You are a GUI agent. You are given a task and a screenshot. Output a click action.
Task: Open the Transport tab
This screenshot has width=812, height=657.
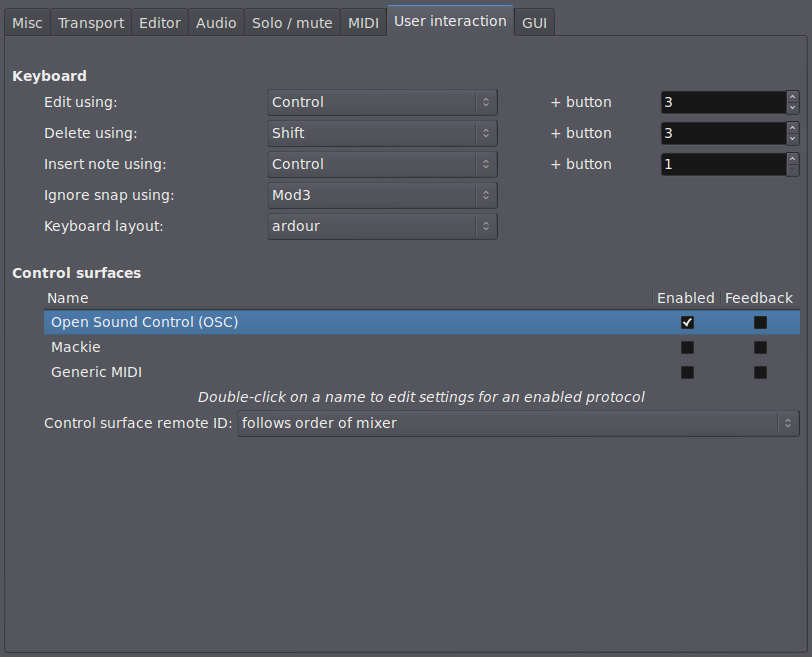[x=90, y=22]
